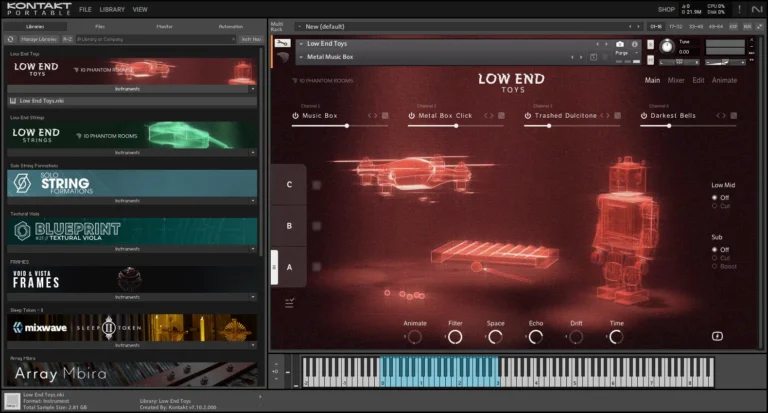Image resolution: width=768 pixels, height=413 pixels.
Task: Click the Instr Nav button
Action: pos(251,39)
